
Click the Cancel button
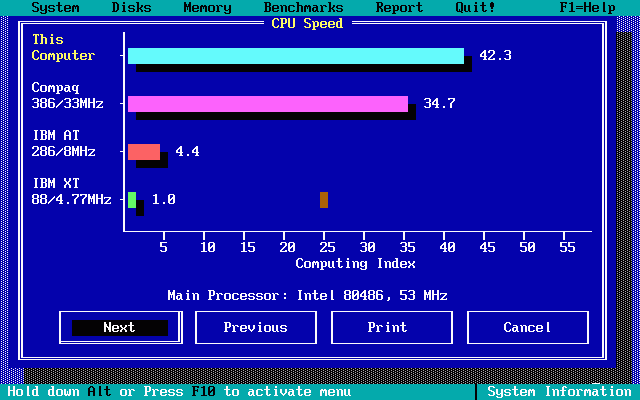point(527,327)
